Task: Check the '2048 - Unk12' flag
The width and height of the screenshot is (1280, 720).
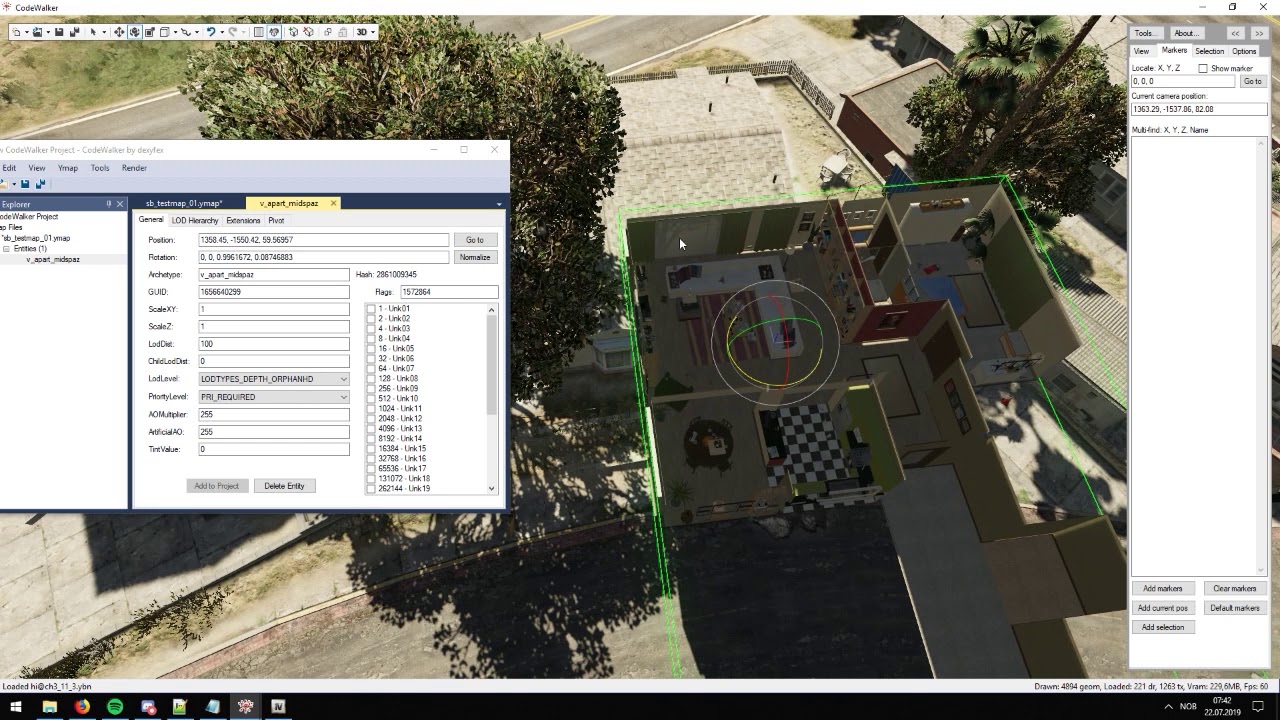Action: (x=371, y=419)
